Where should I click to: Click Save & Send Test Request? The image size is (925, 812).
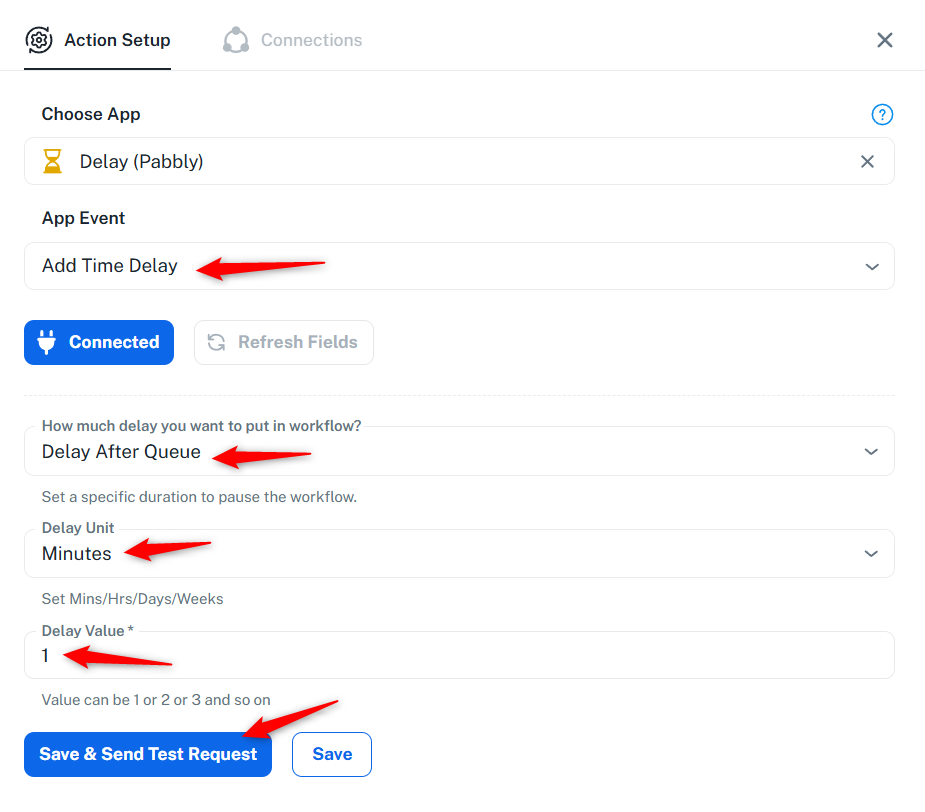[148, 754]
